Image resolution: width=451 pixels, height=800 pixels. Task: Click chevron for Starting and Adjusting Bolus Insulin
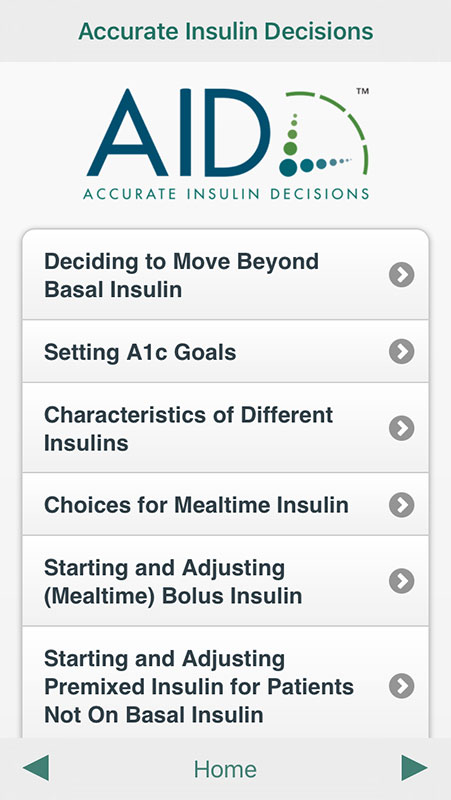pos(402,581)
